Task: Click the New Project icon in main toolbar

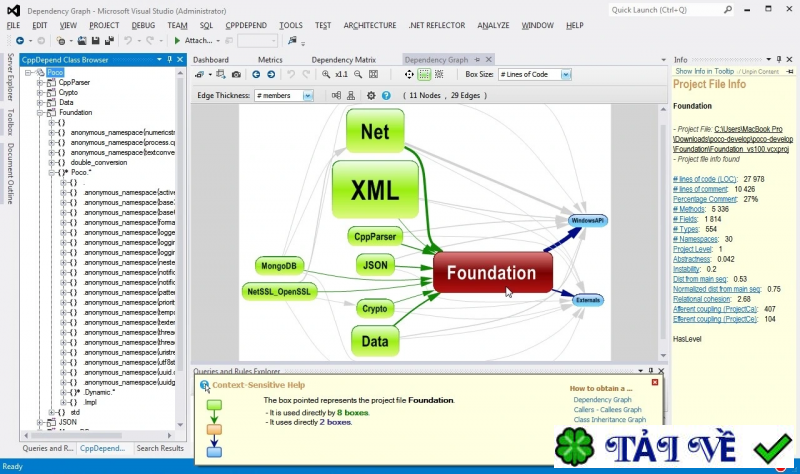Action: coord(61,40)
